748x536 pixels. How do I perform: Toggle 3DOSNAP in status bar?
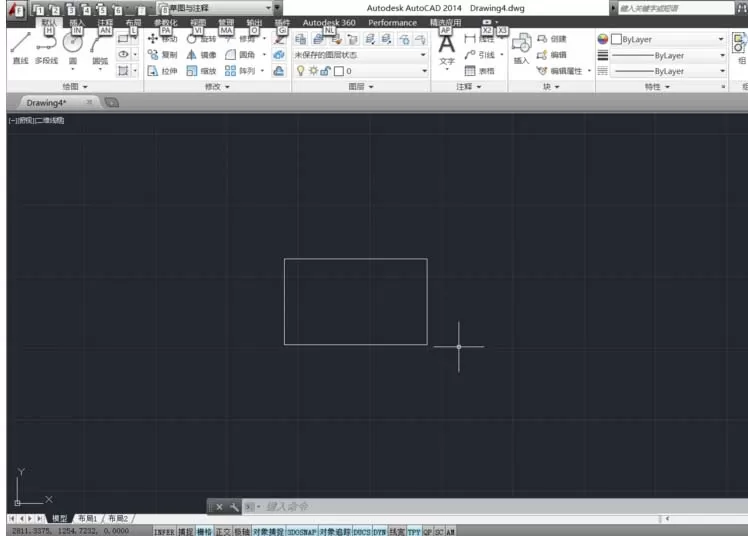[301, 531]
